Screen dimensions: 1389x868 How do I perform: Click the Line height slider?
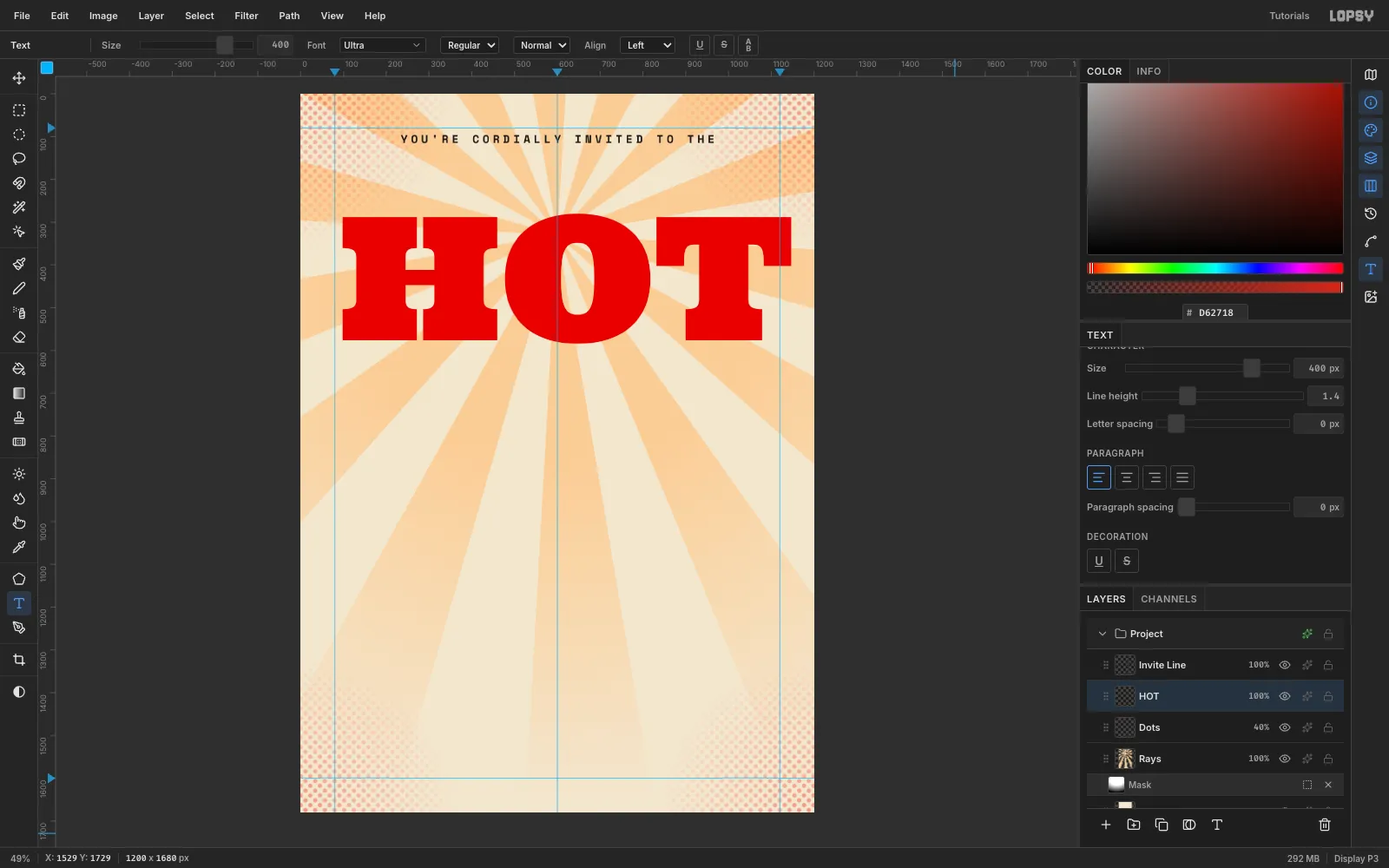click(1222, 396)
